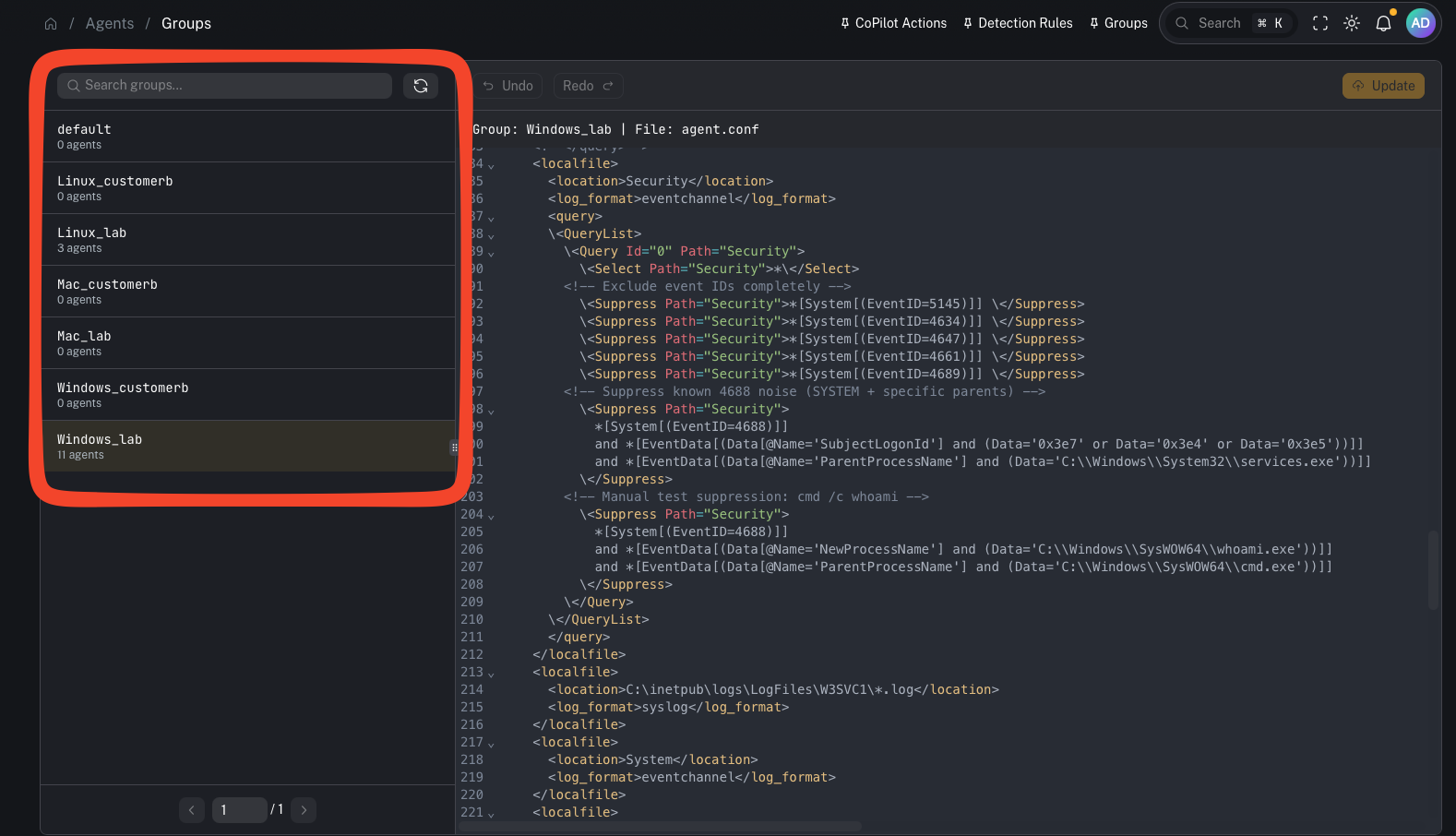1456x836 pixels.
Task: Open the notifications bell
Action: [1383, 23]
